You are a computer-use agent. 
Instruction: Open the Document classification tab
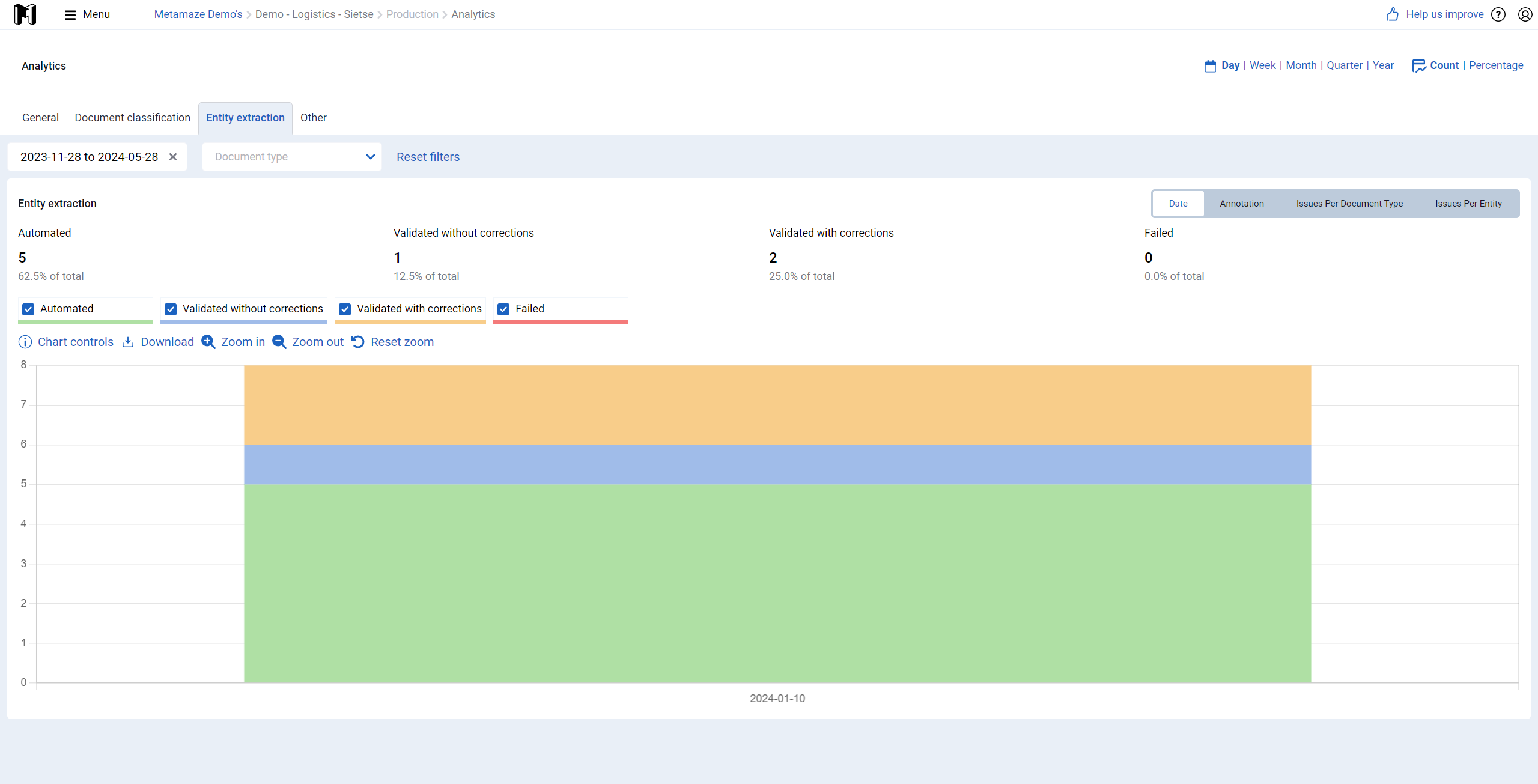pos(132,118)
